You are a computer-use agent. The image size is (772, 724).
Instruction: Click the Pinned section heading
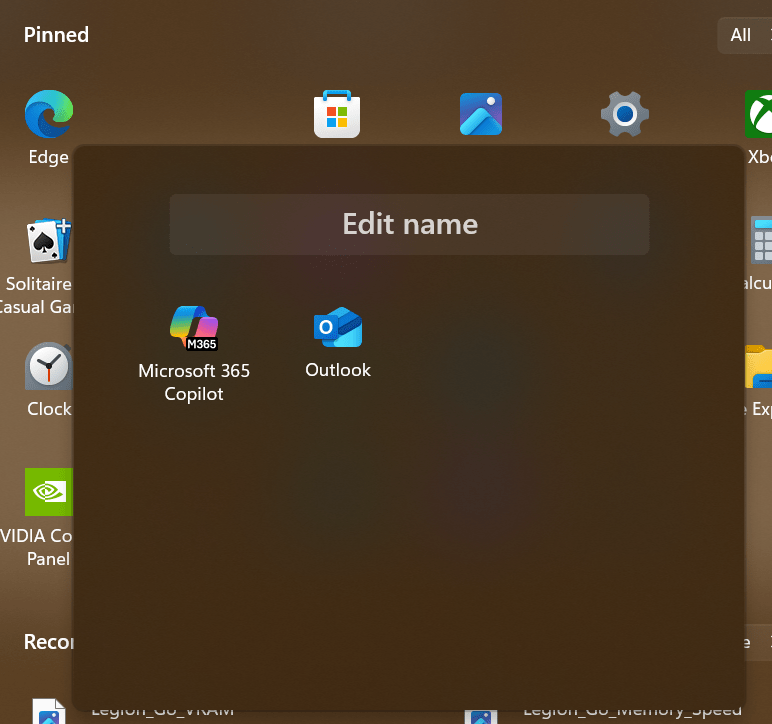(56, 35)
